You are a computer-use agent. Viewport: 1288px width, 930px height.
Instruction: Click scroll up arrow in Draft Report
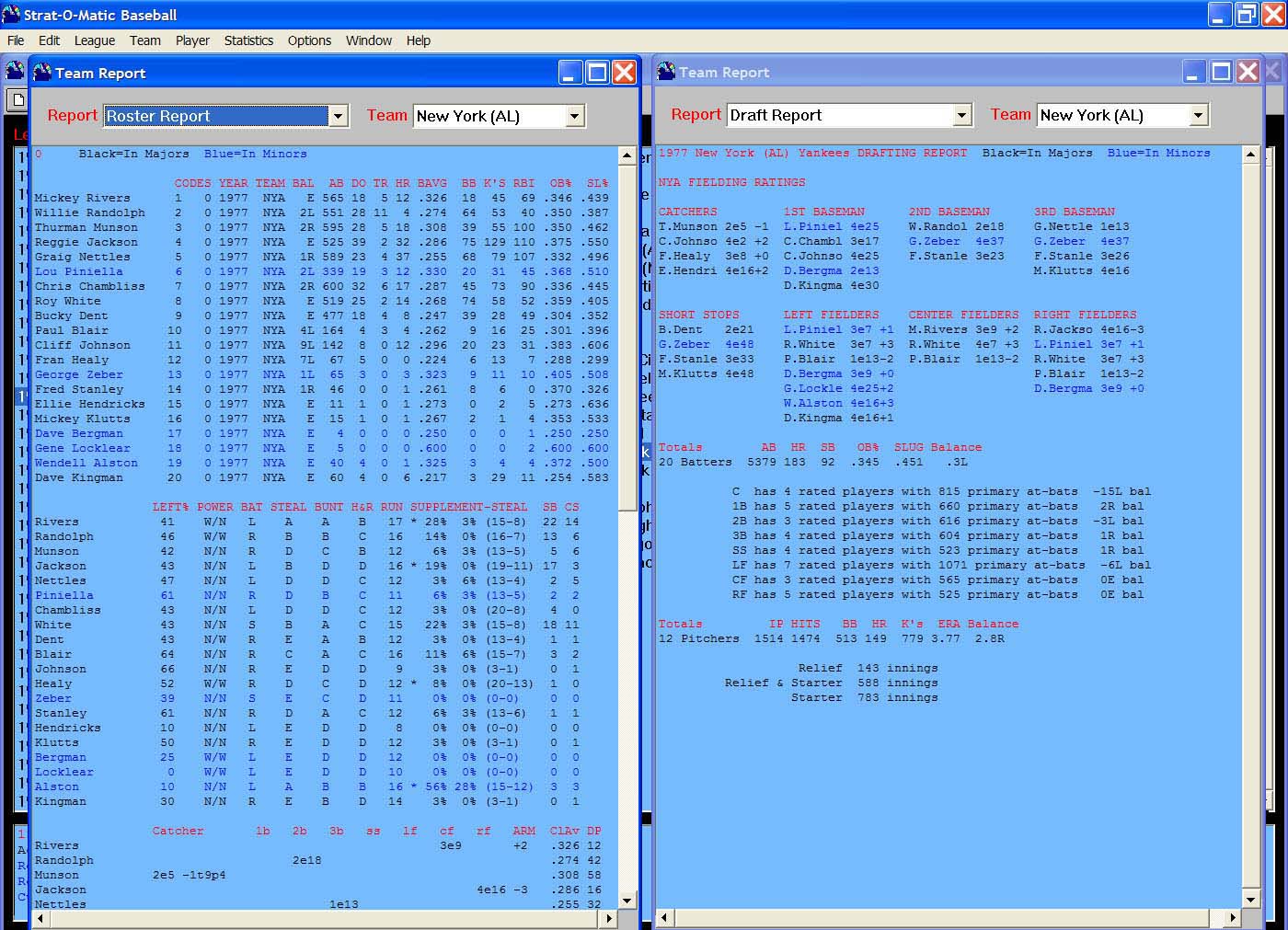(x=1250, y=155)
